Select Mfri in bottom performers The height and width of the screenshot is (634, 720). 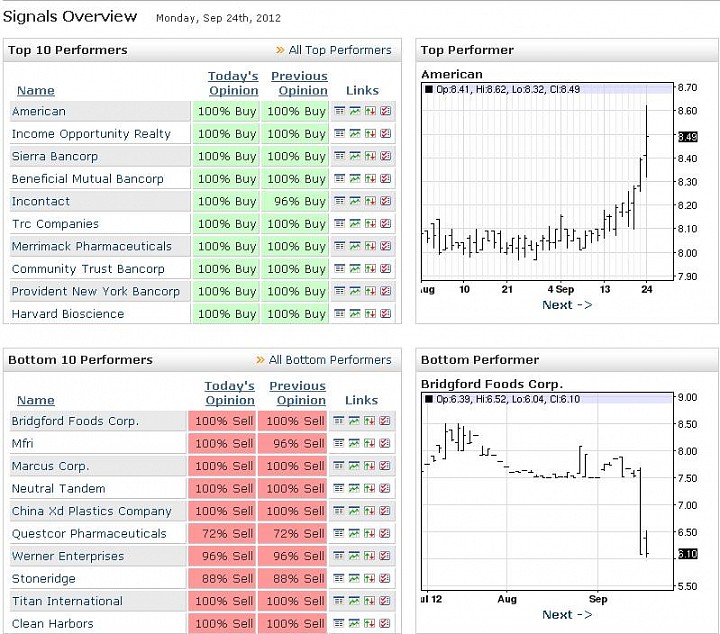[22, 443]
